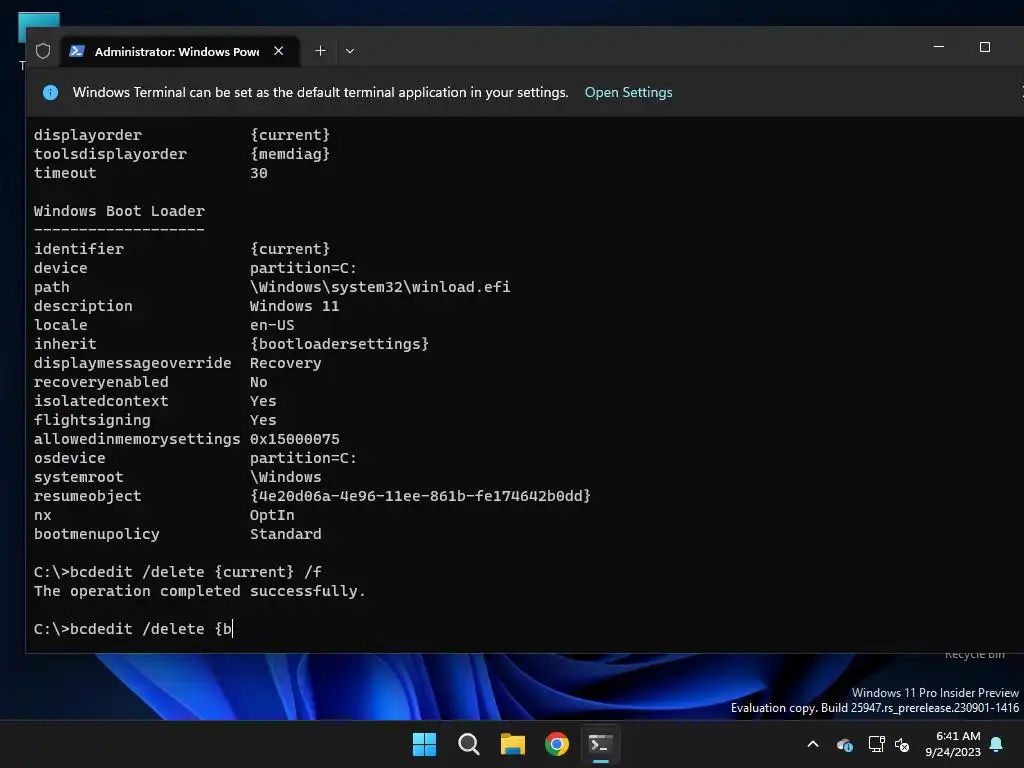Expand the new tab profile dropdown chevron
The image size is (1024, 768).
(350, 51)
